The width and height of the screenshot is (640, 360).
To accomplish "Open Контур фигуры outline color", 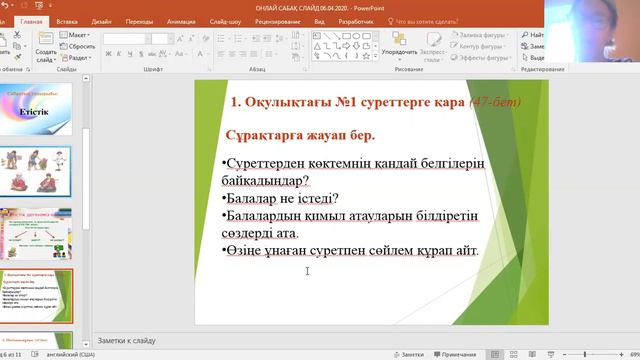I will point(478,47).
